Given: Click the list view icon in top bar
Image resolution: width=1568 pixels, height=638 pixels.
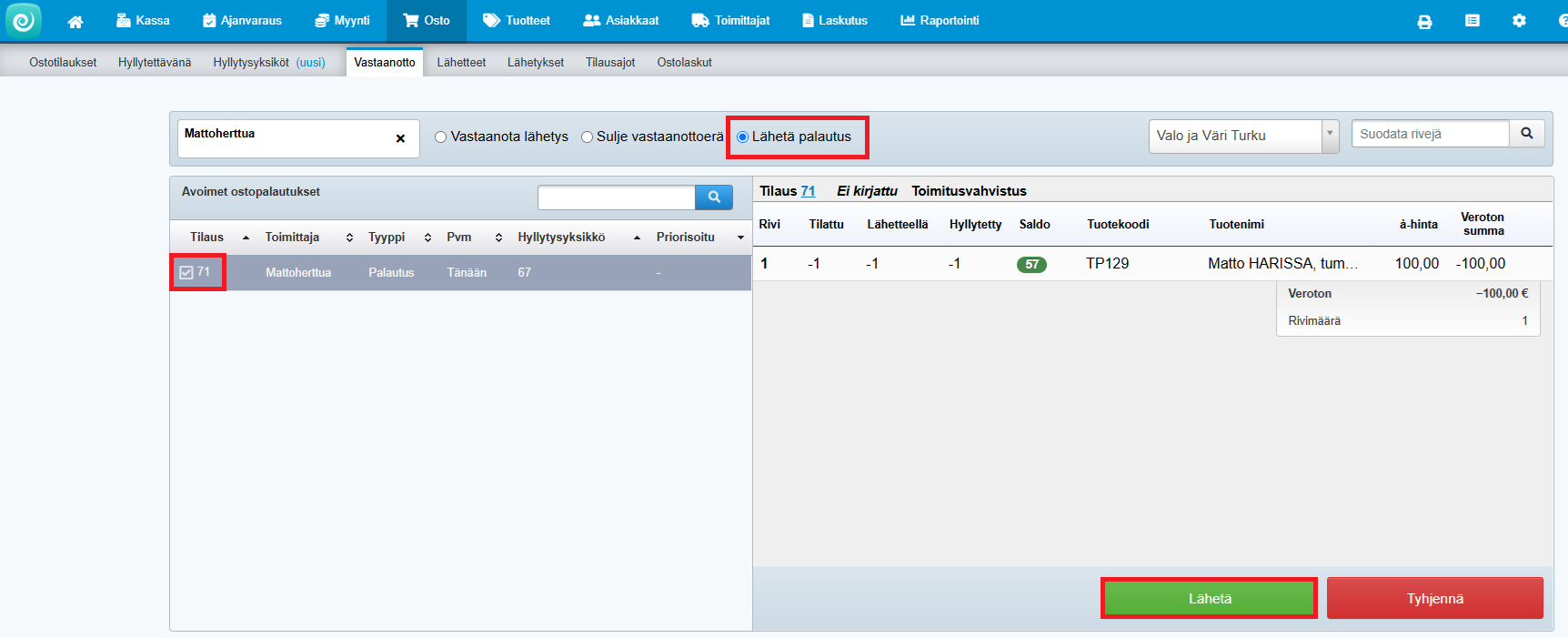Looking at the screenshot, I should [x=1473, y=20].
